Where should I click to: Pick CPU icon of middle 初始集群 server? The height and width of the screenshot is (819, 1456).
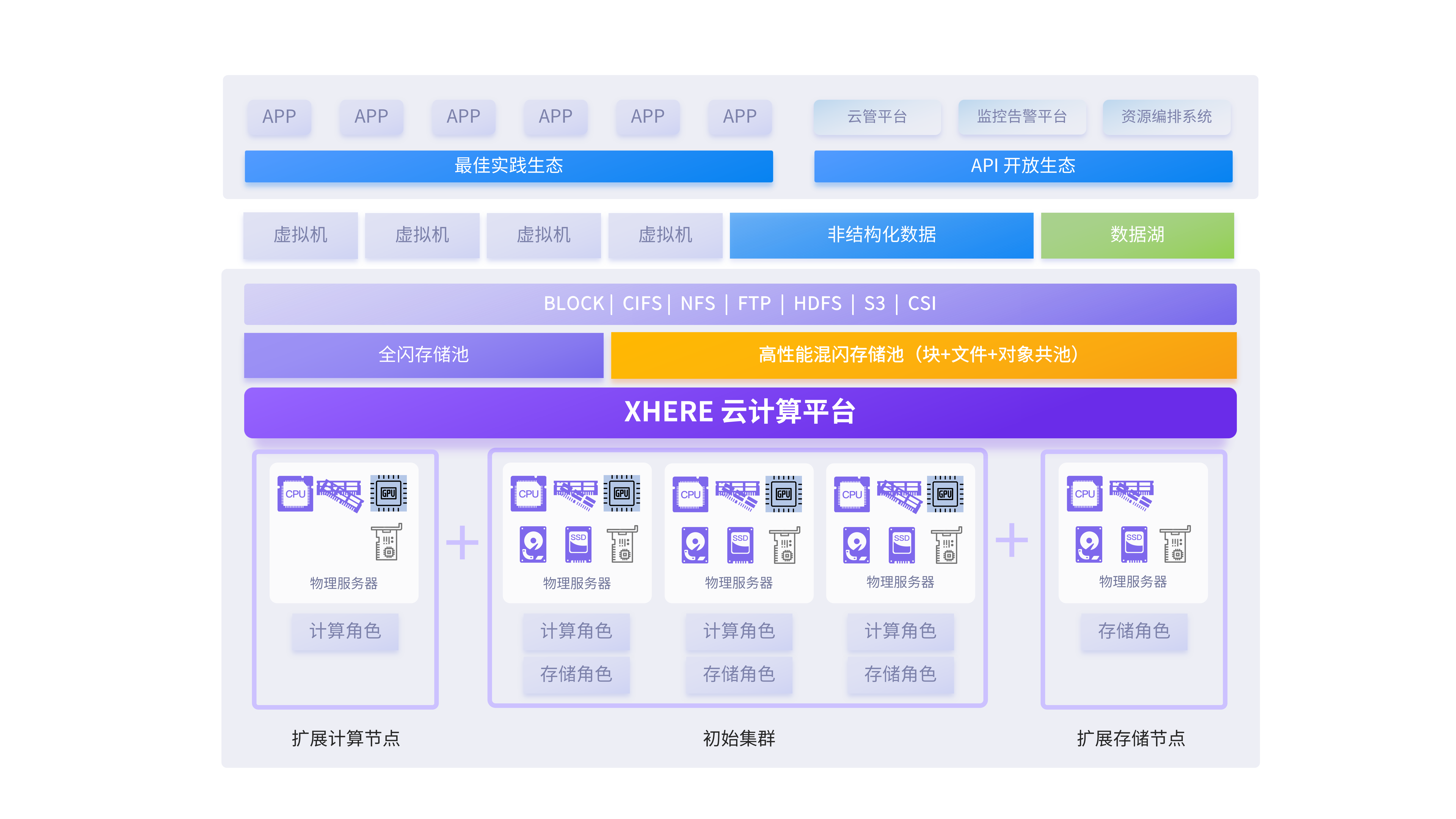[x=690, y=494]
